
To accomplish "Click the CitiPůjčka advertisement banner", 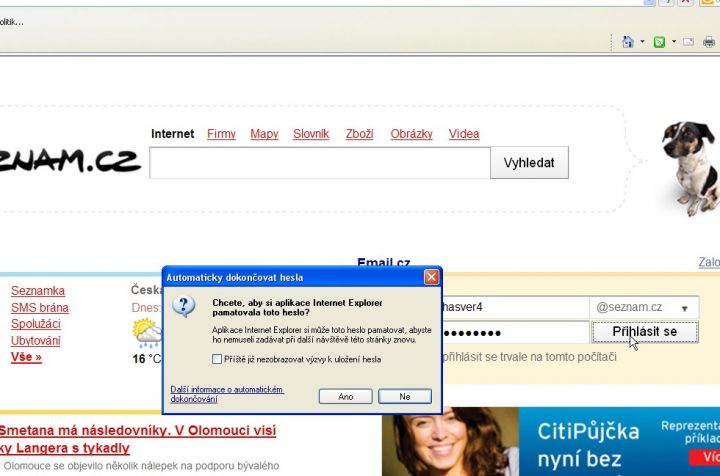I will tap(551, 442).
